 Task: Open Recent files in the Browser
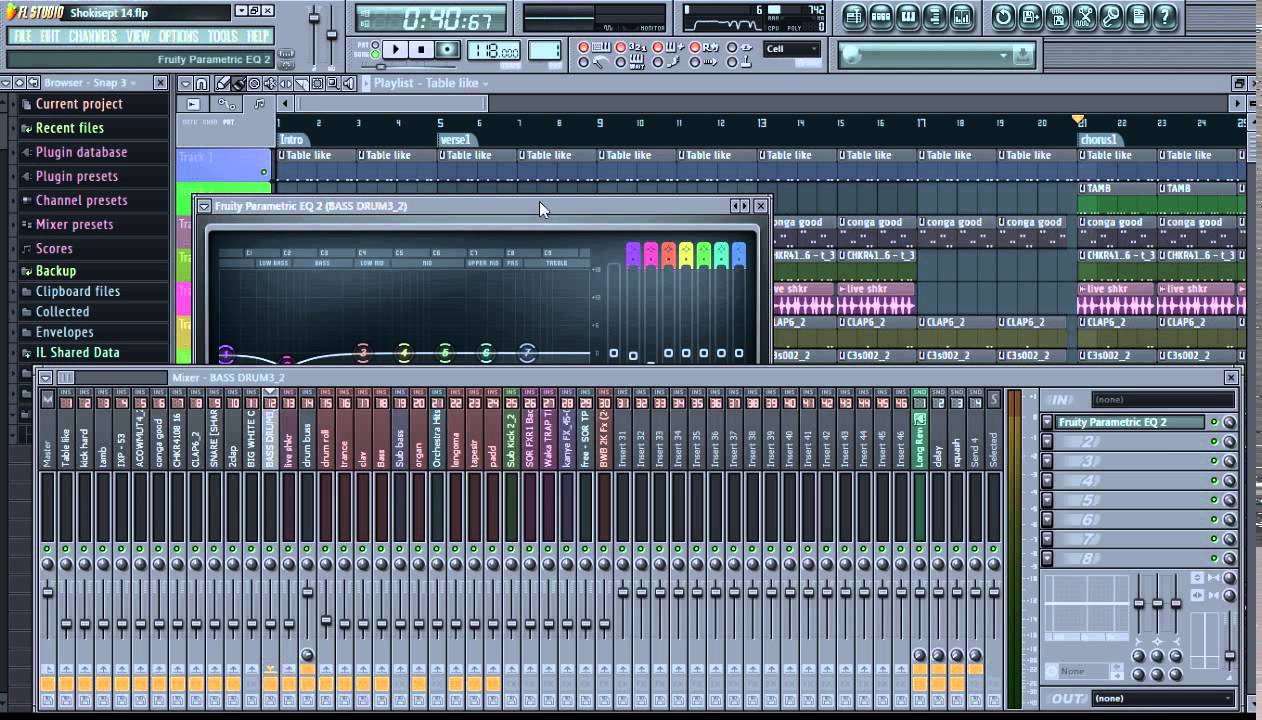point(70,128)
